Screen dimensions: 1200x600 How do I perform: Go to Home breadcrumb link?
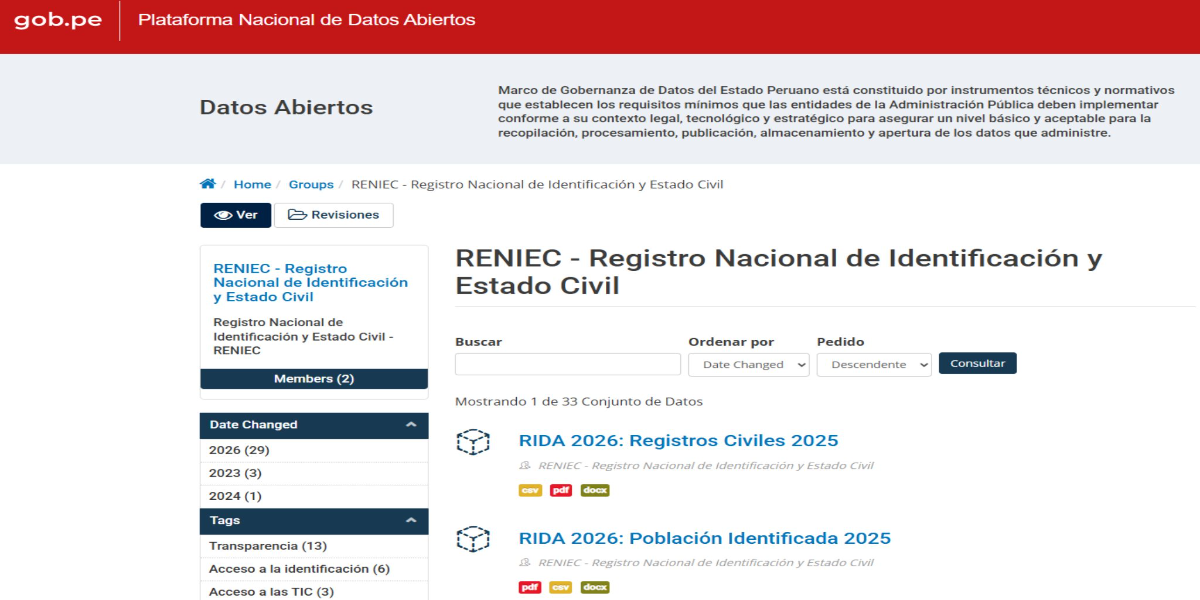coord(252,184)
